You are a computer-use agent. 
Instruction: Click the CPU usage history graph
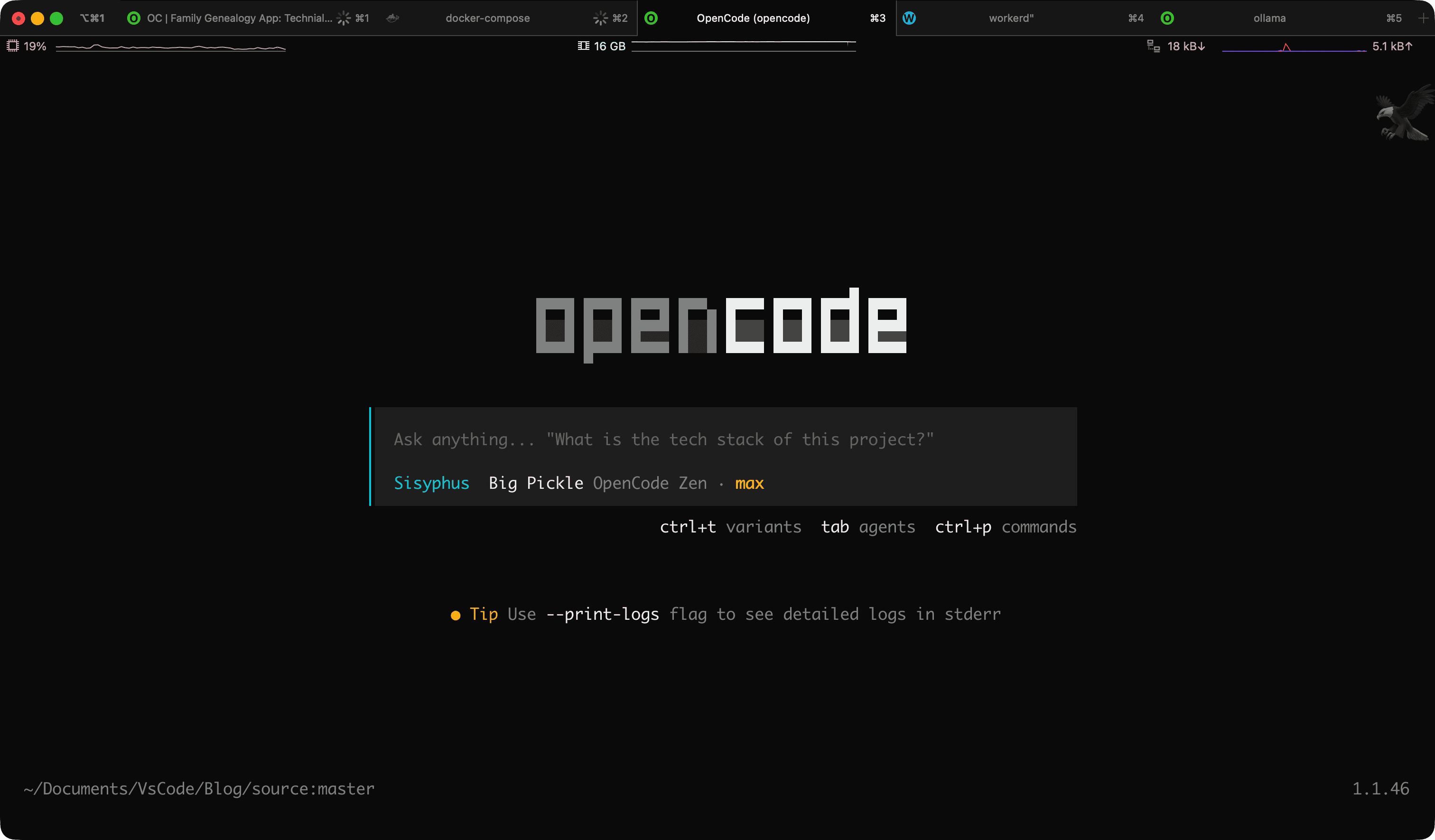(x=171, y=47)
